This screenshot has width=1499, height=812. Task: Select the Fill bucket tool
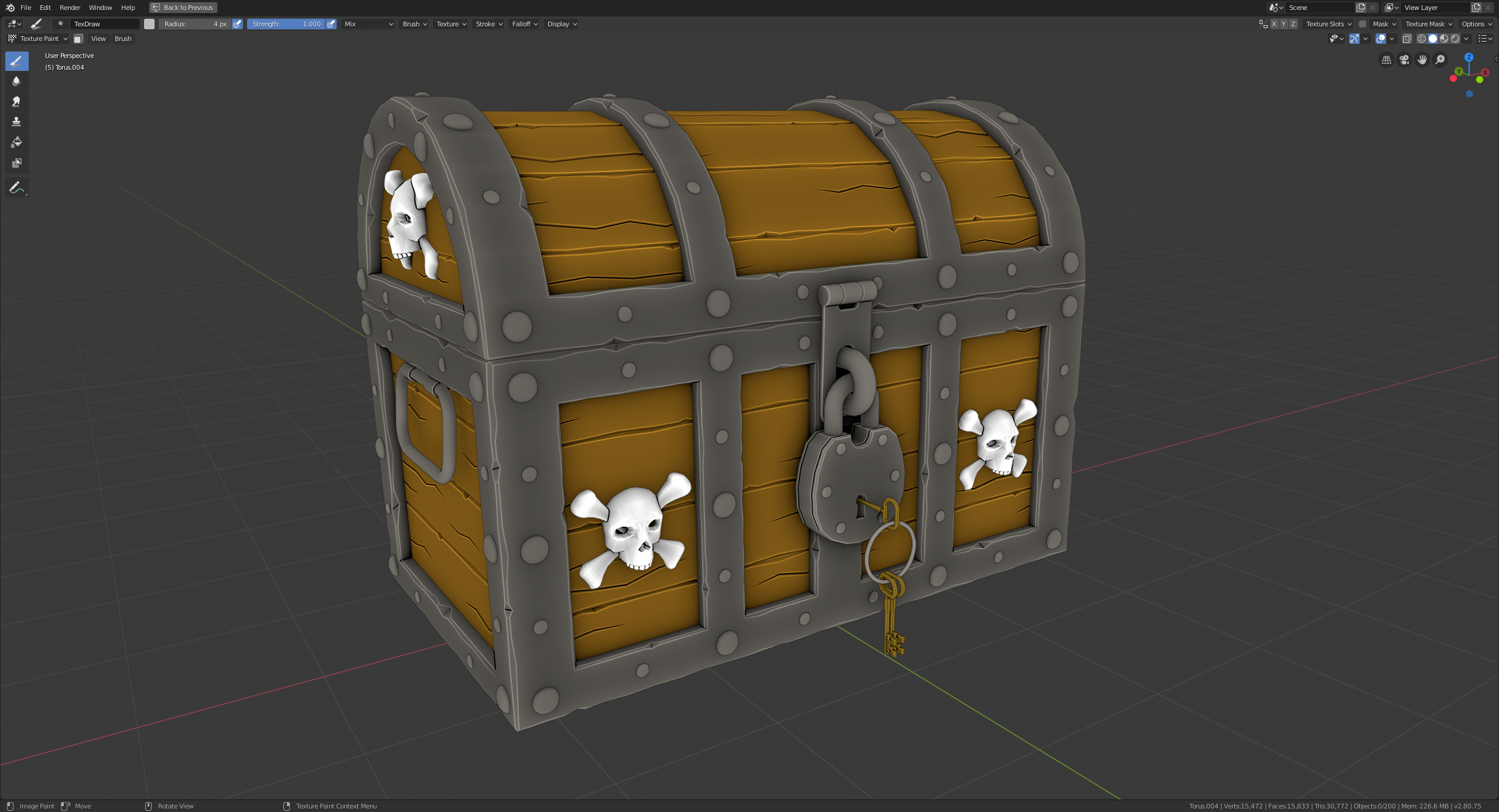click(x=16, y=142)
